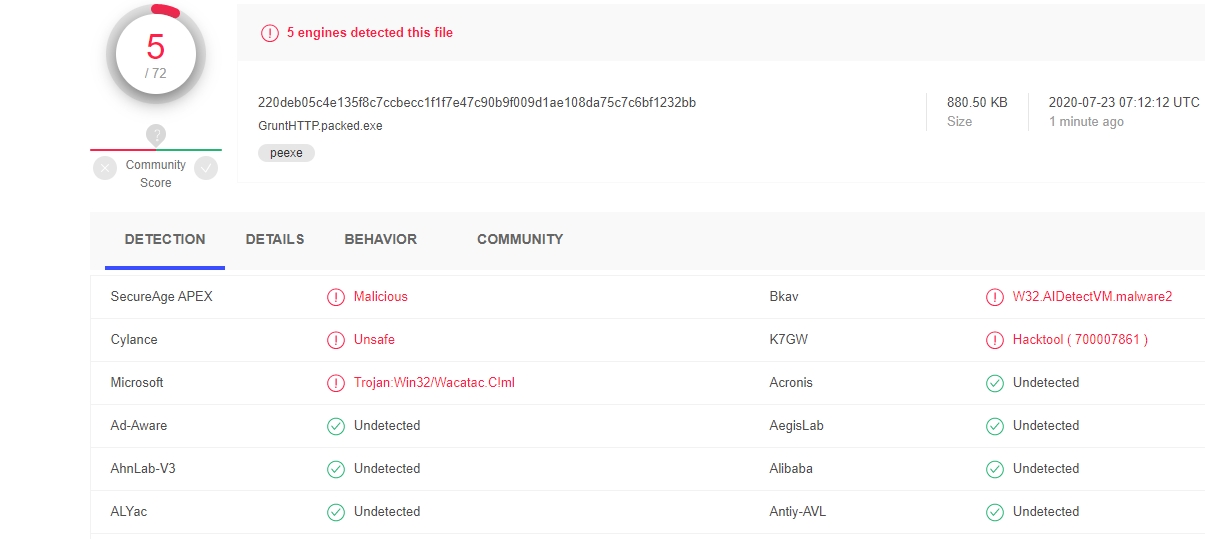Click the 5/72 detection score gauge
Viewport: 1205px width, 539px height.
(x=155, y=55)
